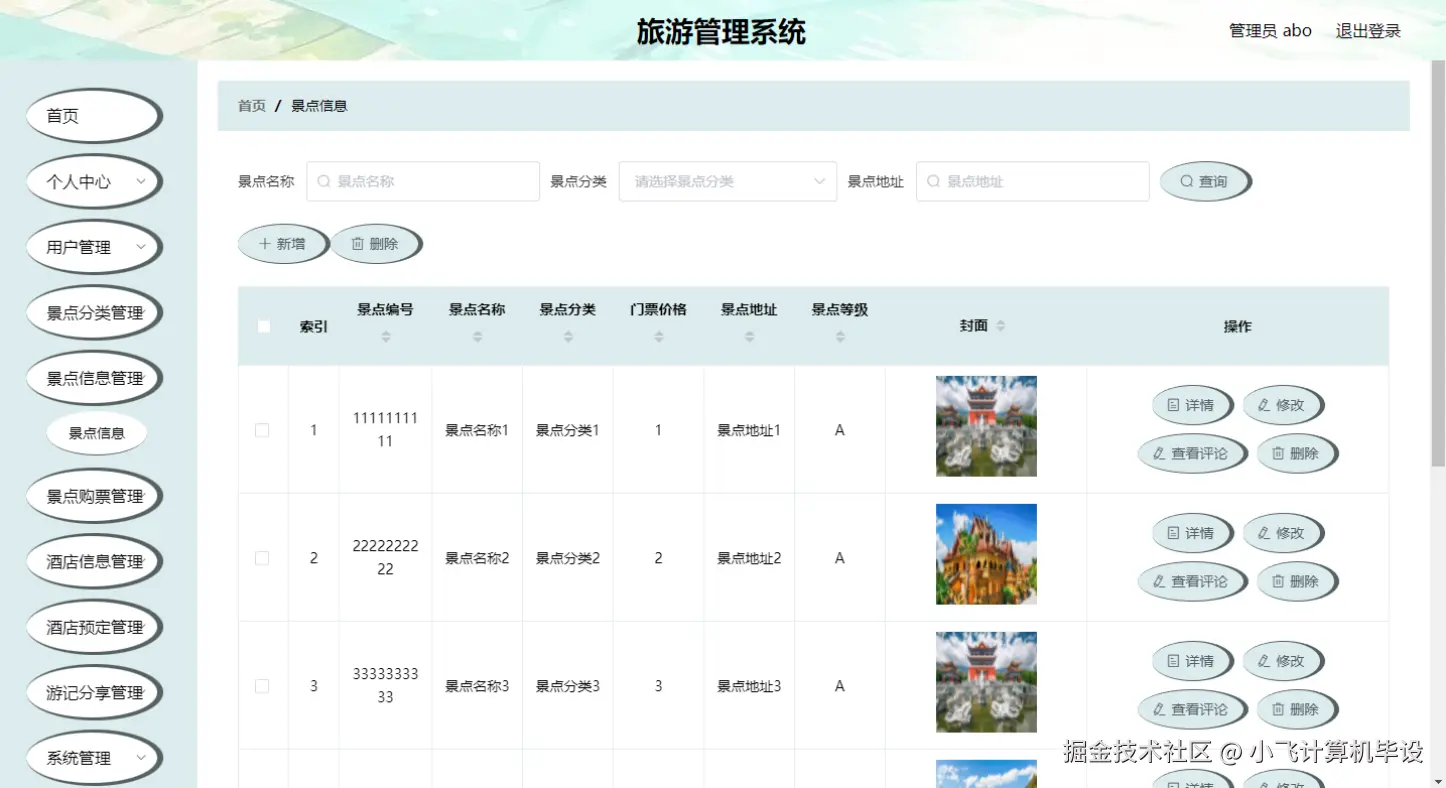Check the checkbox for 景点名称1 row
This screenshot has width=1446, height=788.
[x=262, y=429]
